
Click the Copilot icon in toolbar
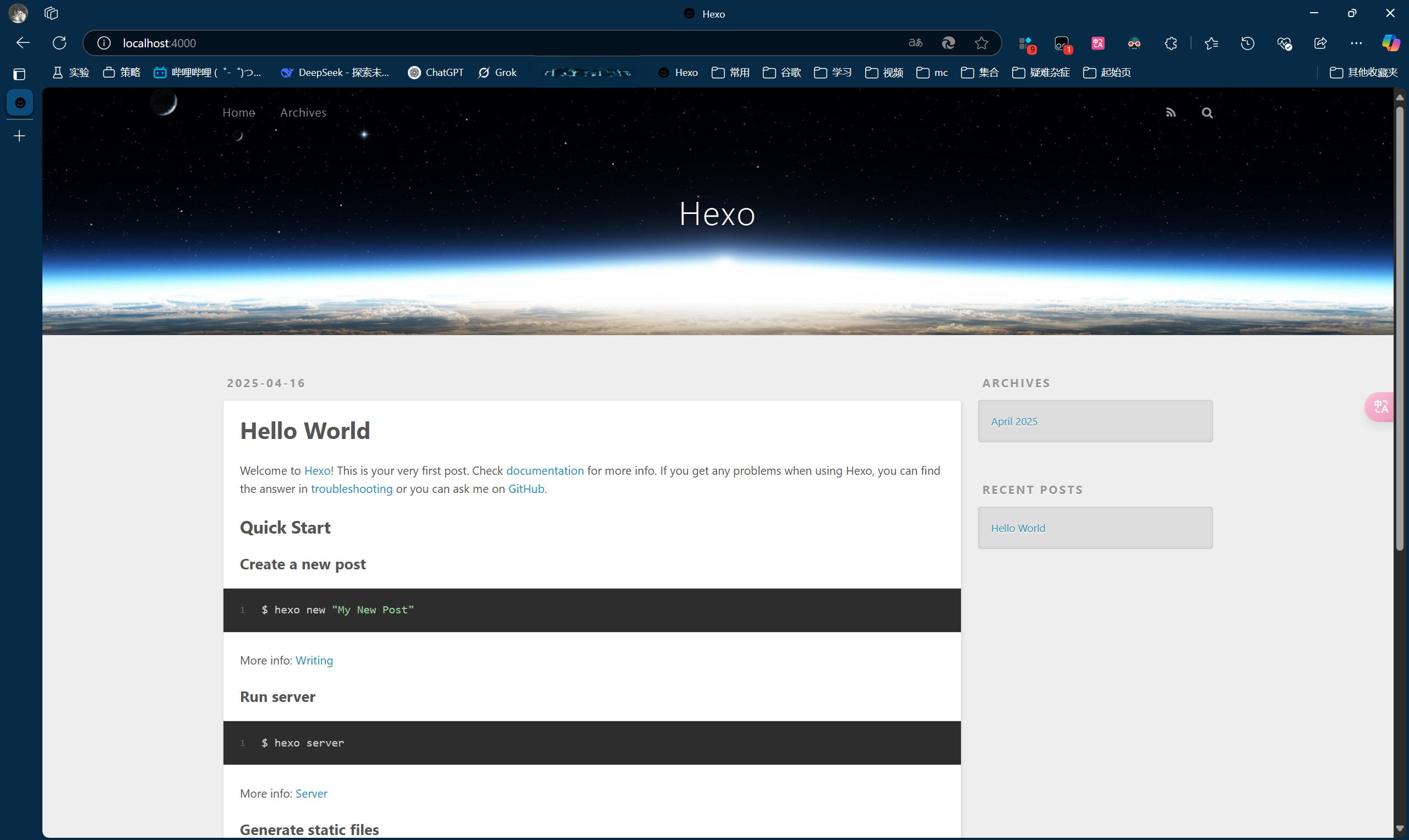[1390, 43]
